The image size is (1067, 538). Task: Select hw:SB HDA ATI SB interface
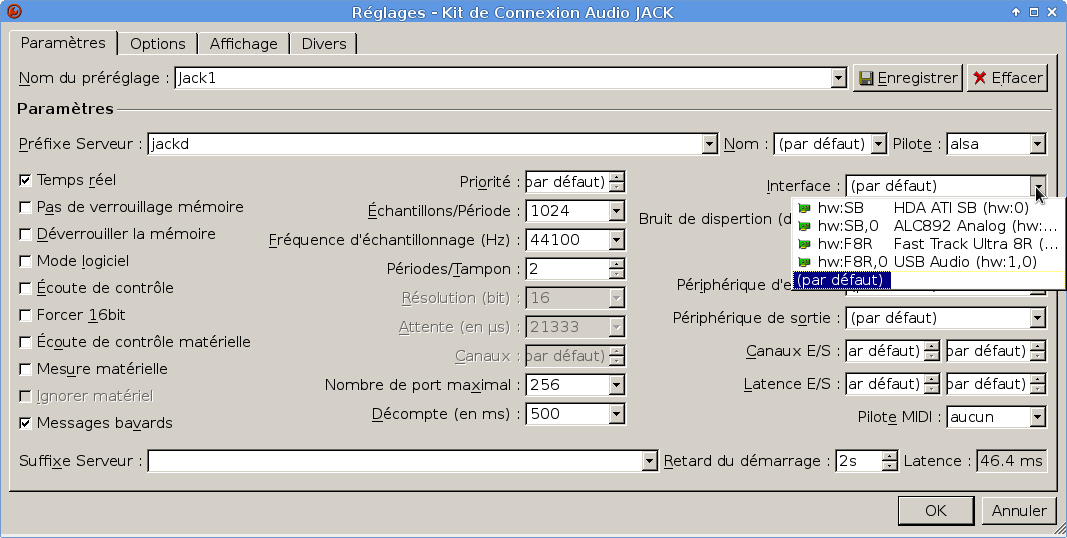(x=928, y=208)
